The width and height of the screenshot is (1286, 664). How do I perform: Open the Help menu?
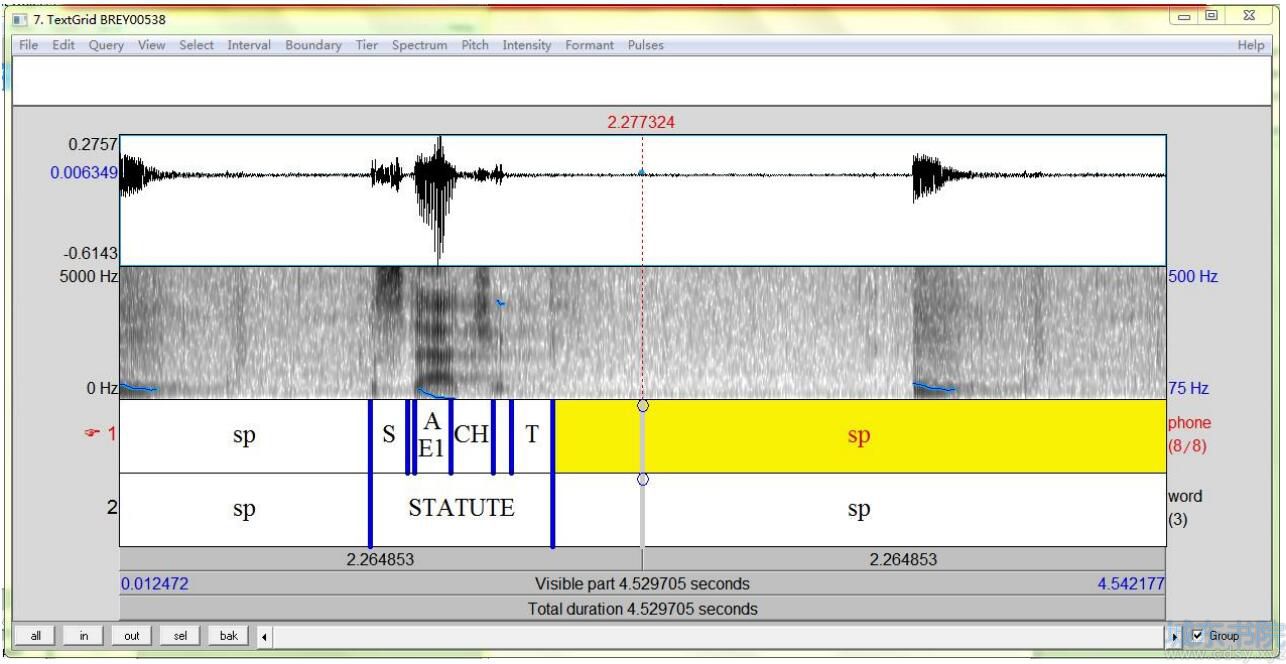tap(1250, 45)
